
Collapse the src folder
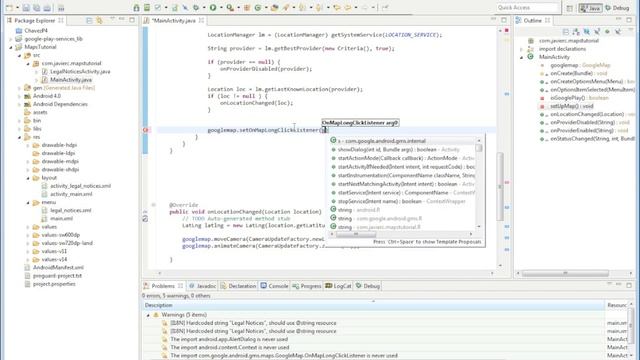(19, 55)
